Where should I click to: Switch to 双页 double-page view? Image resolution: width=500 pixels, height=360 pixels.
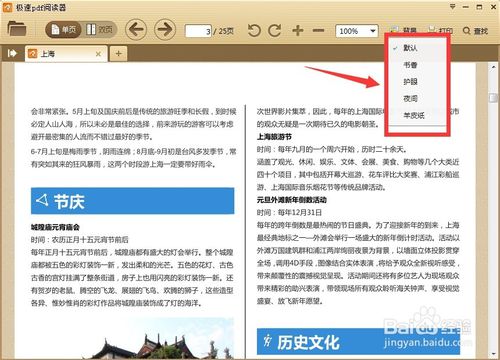click(99, 30)
